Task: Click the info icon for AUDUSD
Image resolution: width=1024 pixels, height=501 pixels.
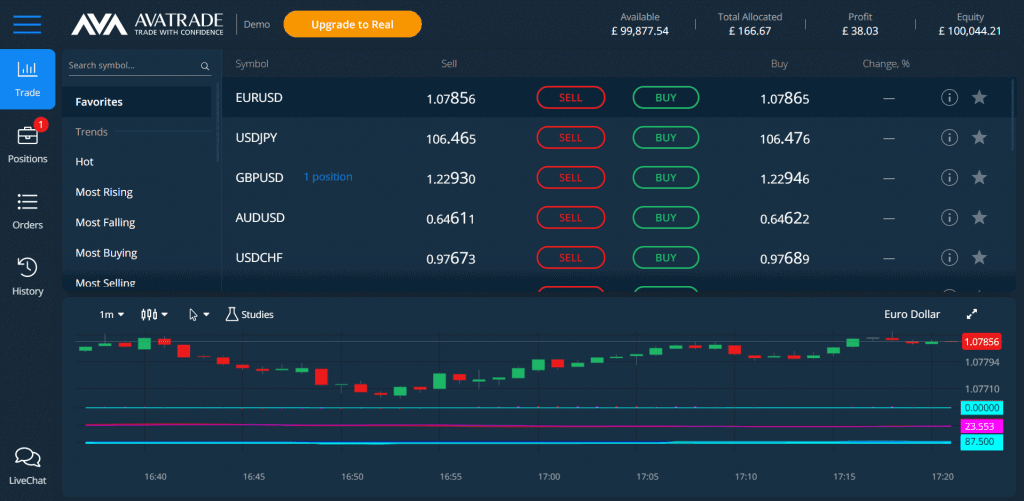Action: (x=950, y=218)
